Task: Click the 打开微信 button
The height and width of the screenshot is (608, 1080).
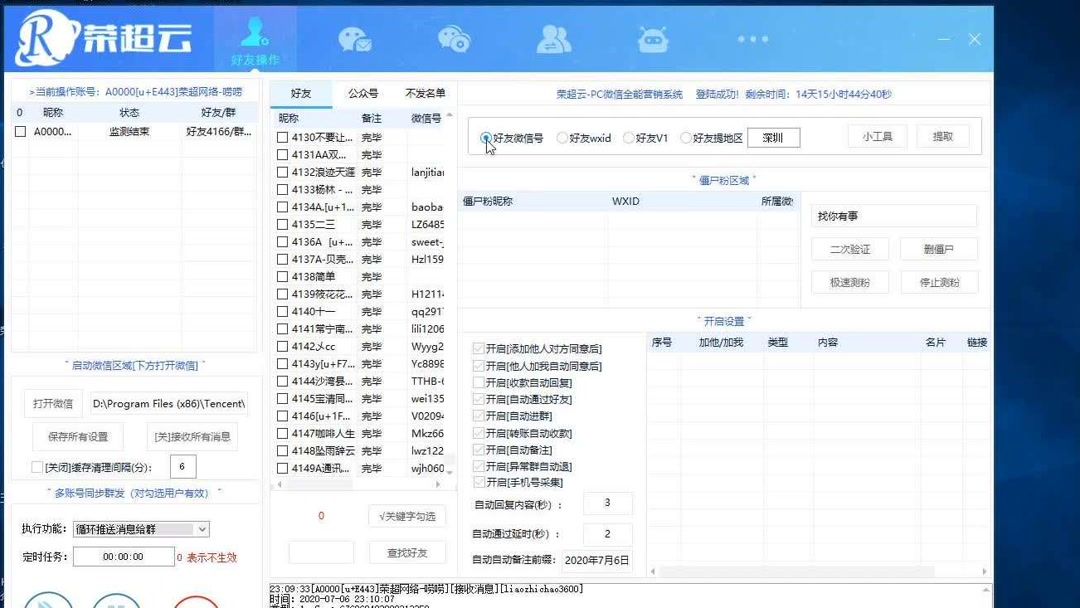Action: pyautogui.click(x=53, y=403)
